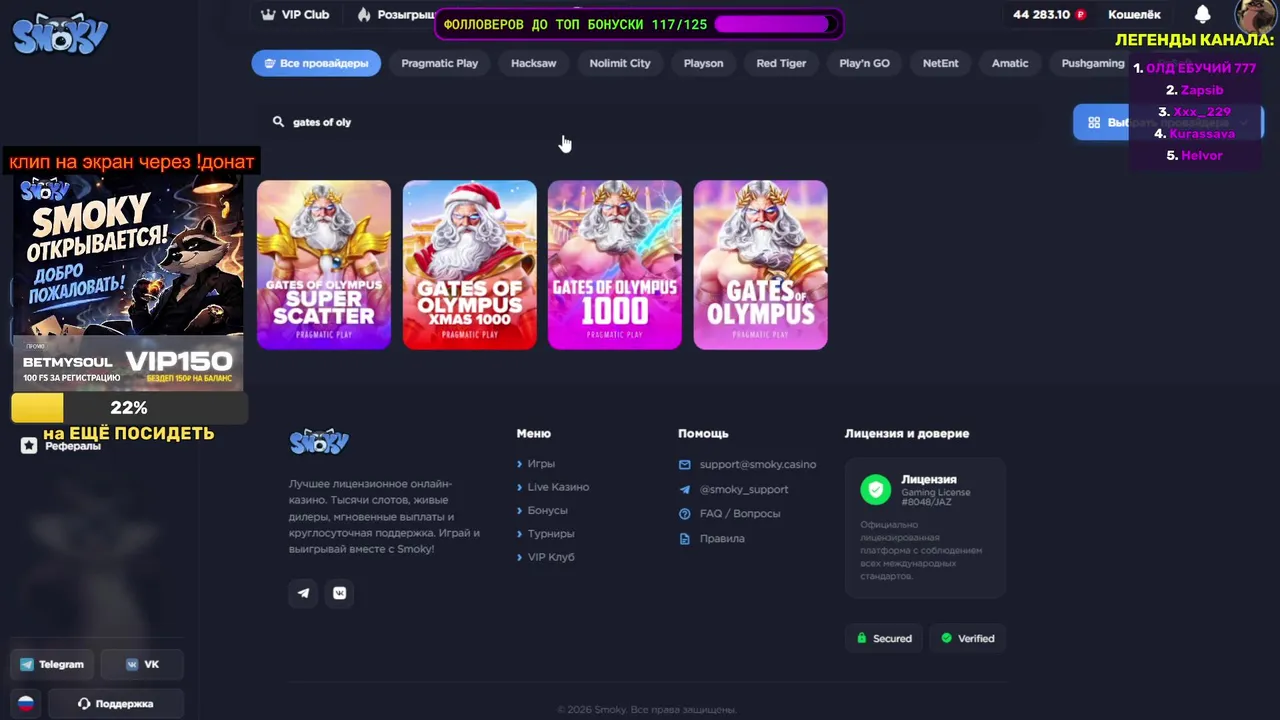
Task: Open the Кошелёк wallet
Action: [1134, 15]
